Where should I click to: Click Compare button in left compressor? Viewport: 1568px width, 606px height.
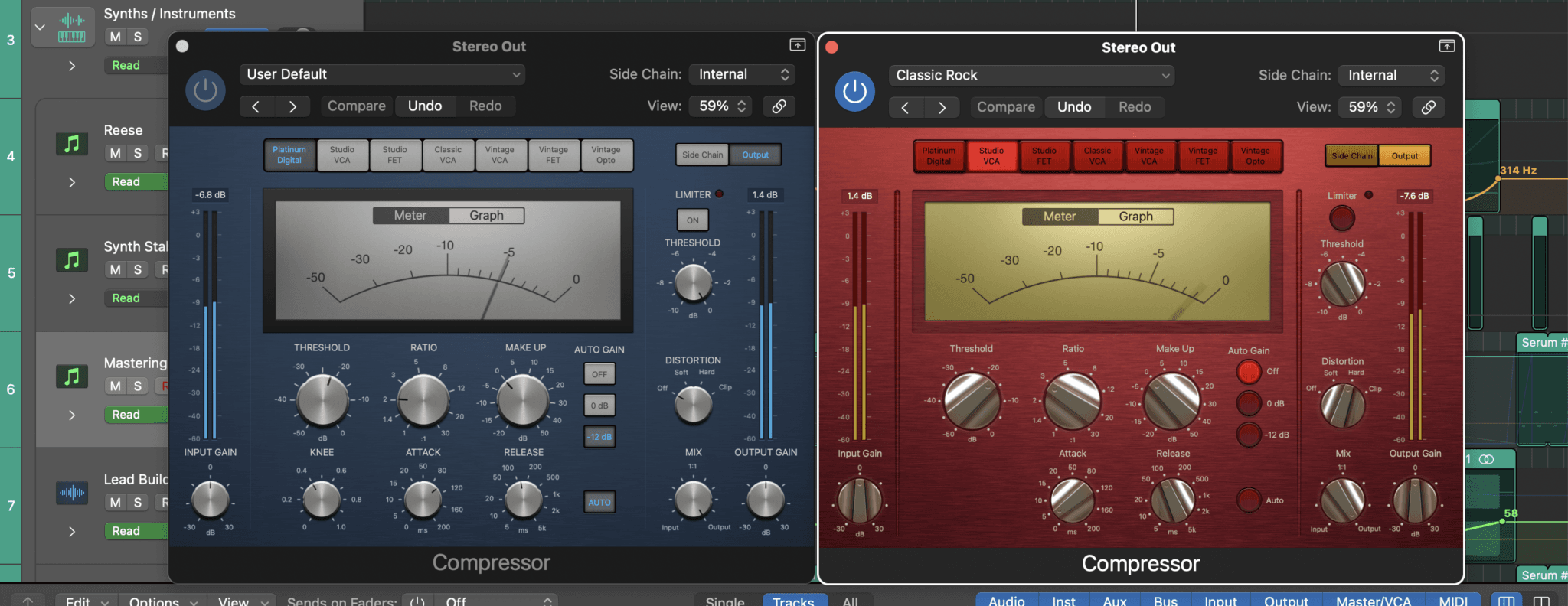356,106
